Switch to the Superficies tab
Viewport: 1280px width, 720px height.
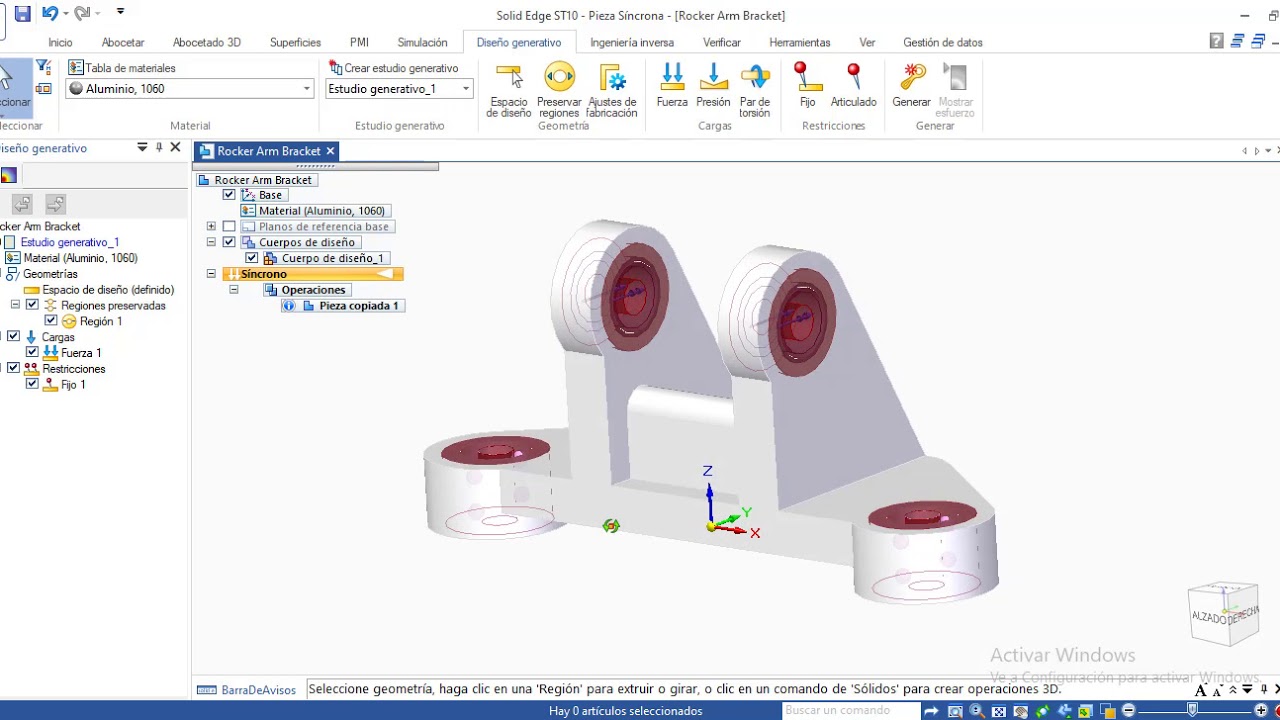point(295,42)
